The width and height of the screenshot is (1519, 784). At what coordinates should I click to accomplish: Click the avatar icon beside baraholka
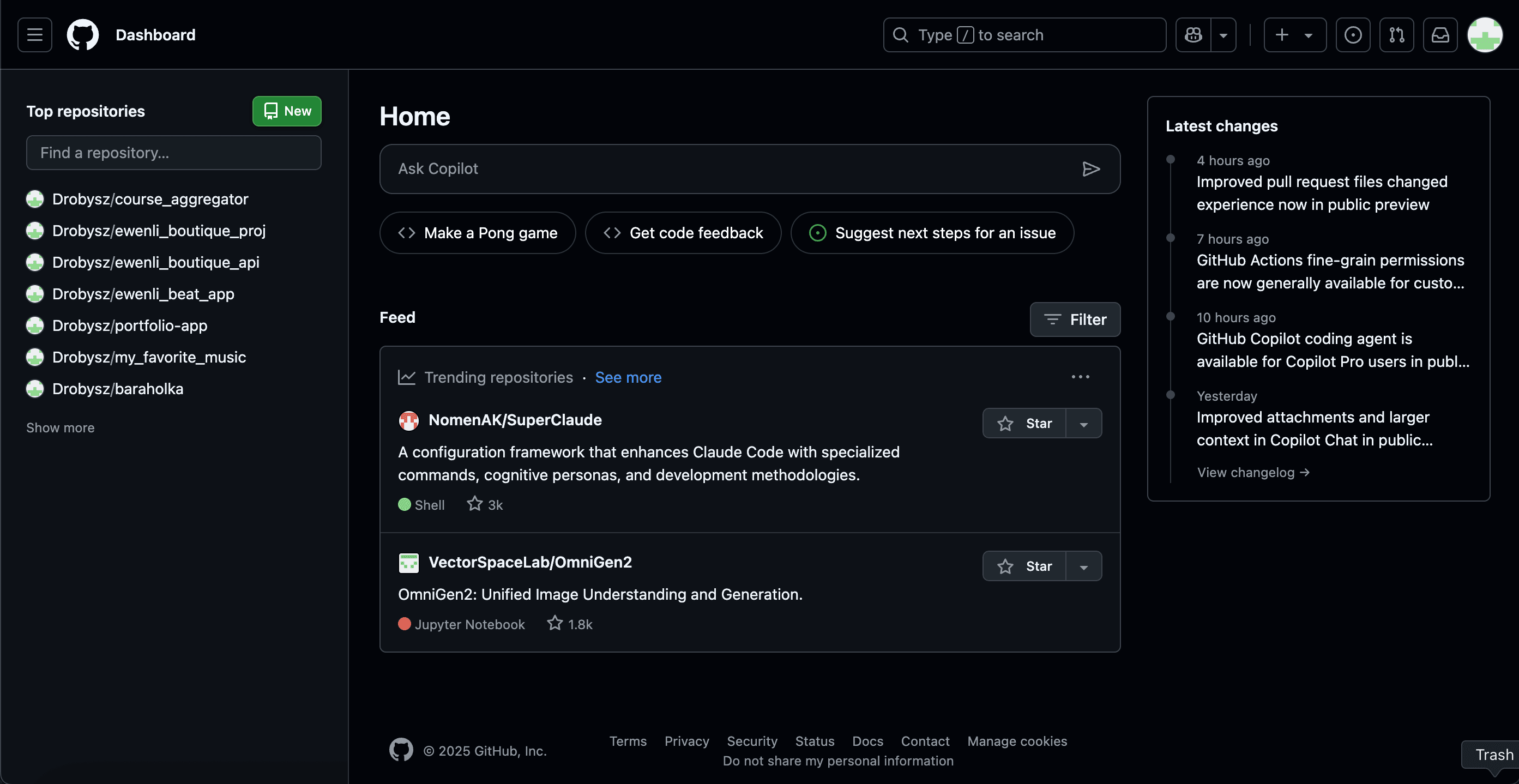point(35,389)
